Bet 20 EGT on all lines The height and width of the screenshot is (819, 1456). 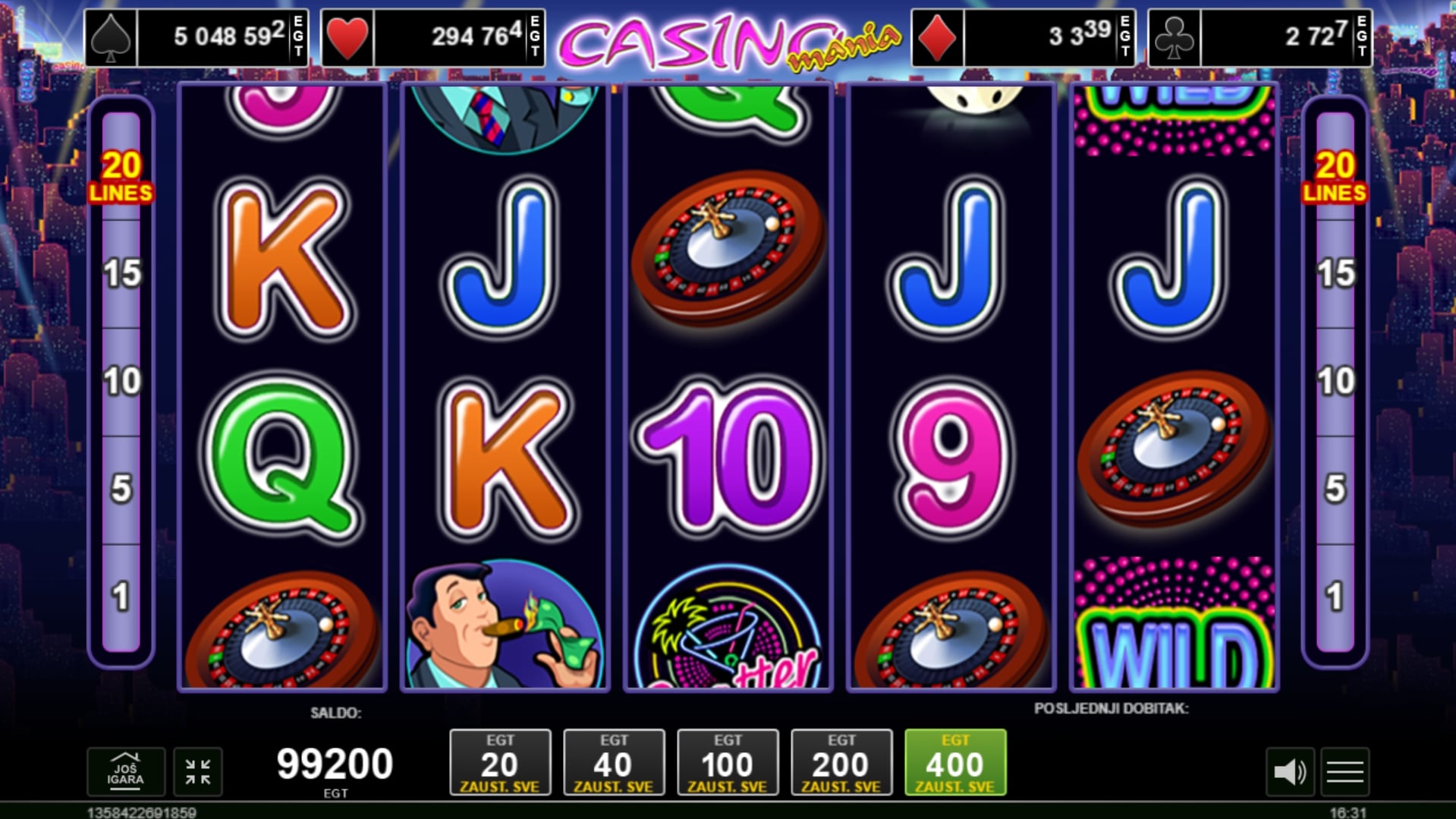pos(500,763)
